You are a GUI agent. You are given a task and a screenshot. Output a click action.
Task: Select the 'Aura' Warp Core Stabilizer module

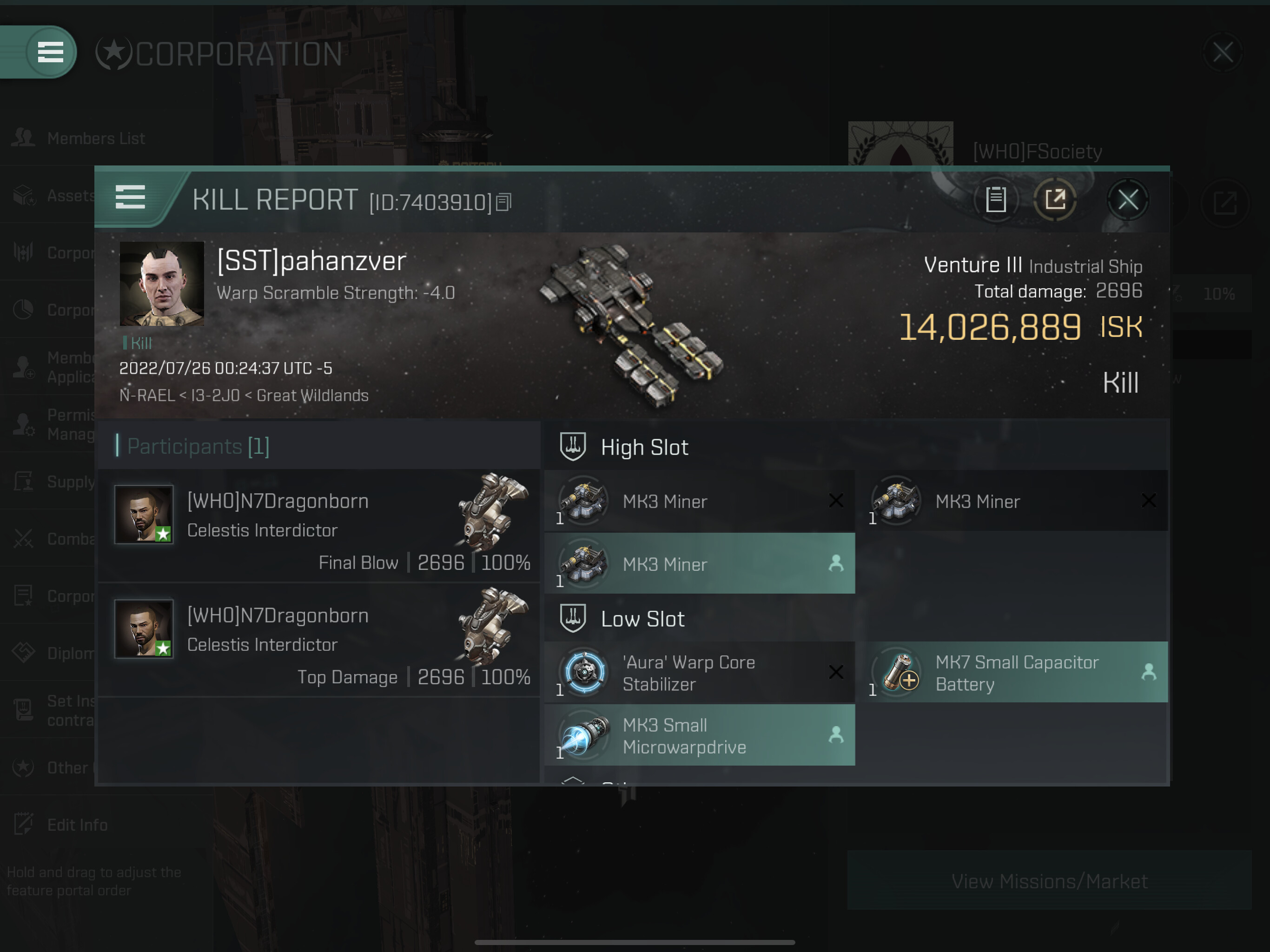pos(699,672)
